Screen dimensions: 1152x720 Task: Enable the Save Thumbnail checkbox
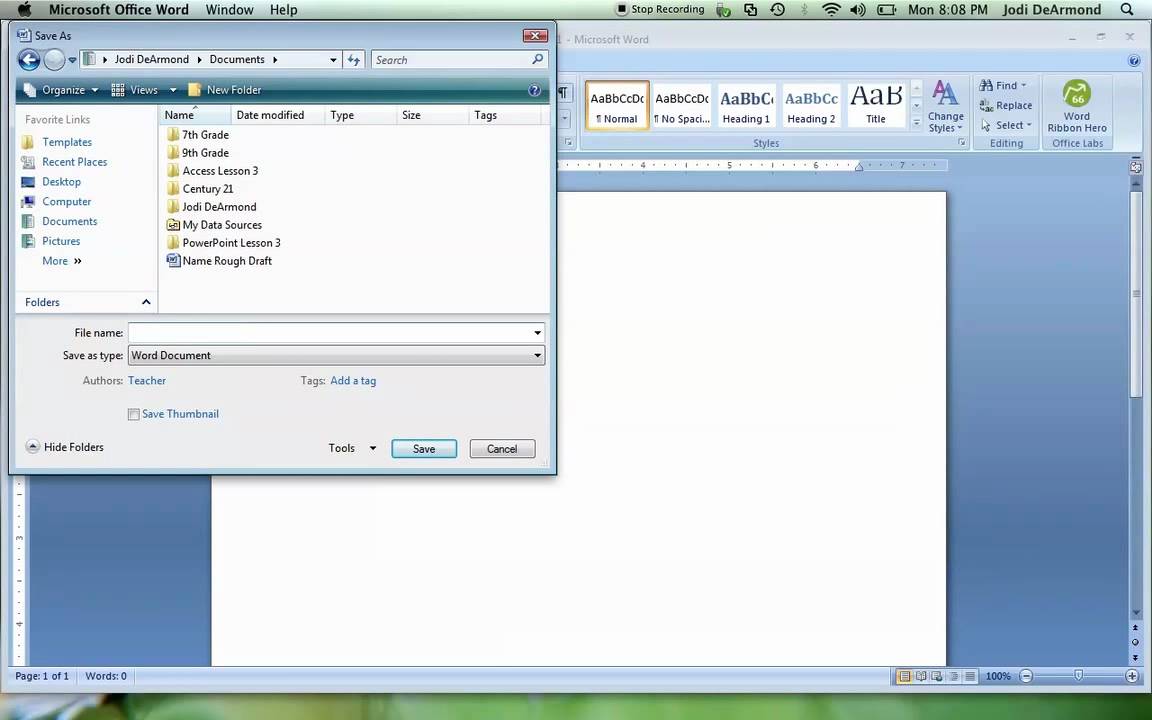click(134, 414)
